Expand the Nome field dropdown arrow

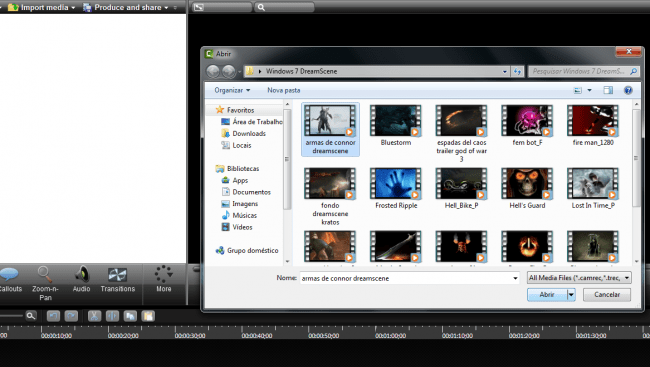[515, 278]
